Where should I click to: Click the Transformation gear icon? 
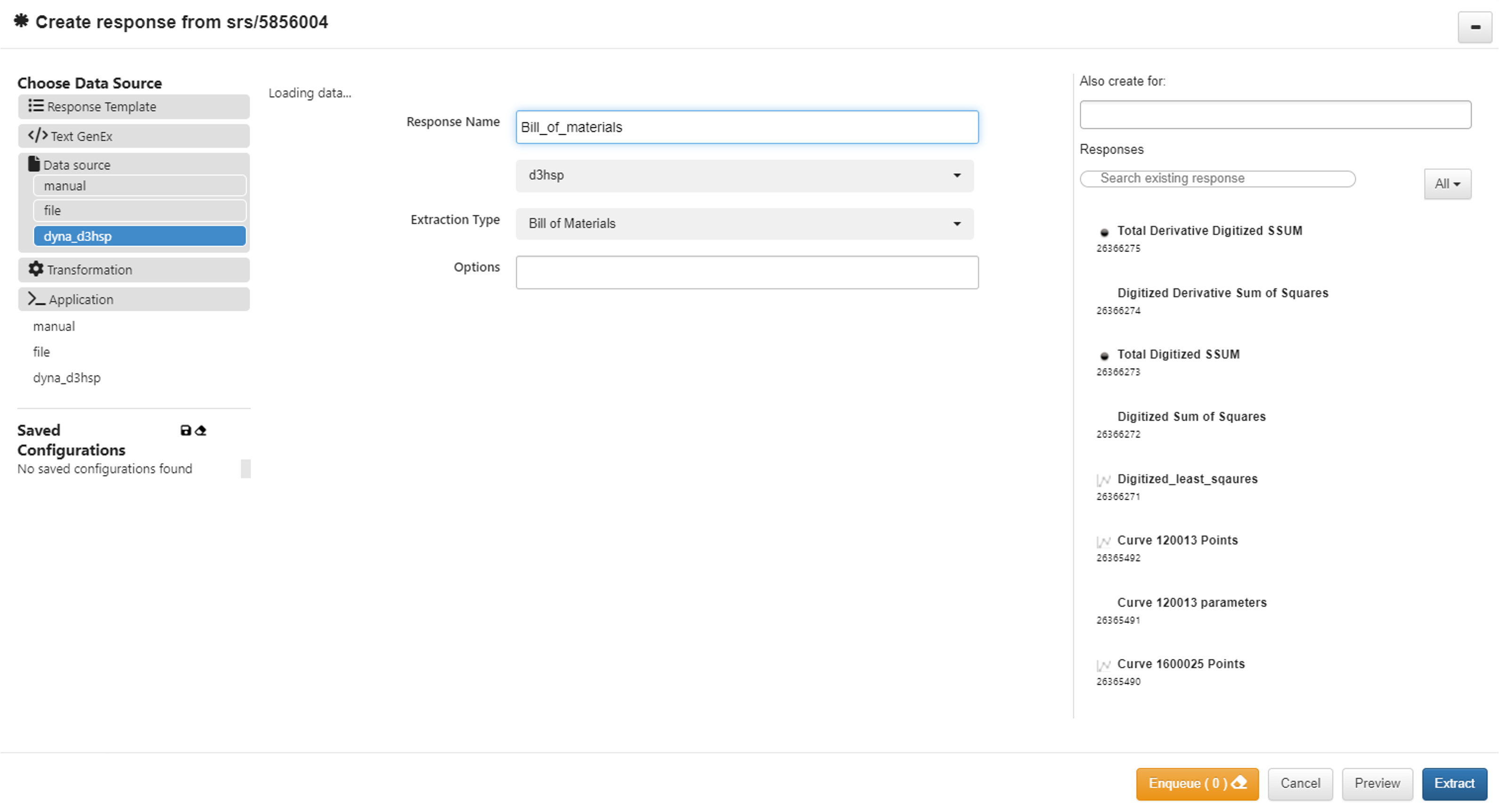click(x=35, y=269)
